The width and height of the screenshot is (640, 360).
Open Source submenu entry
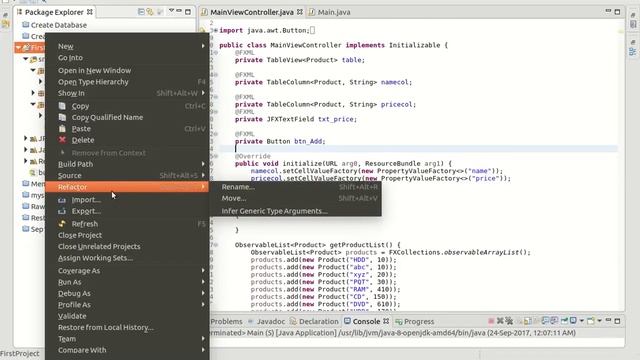coord(127,176)
